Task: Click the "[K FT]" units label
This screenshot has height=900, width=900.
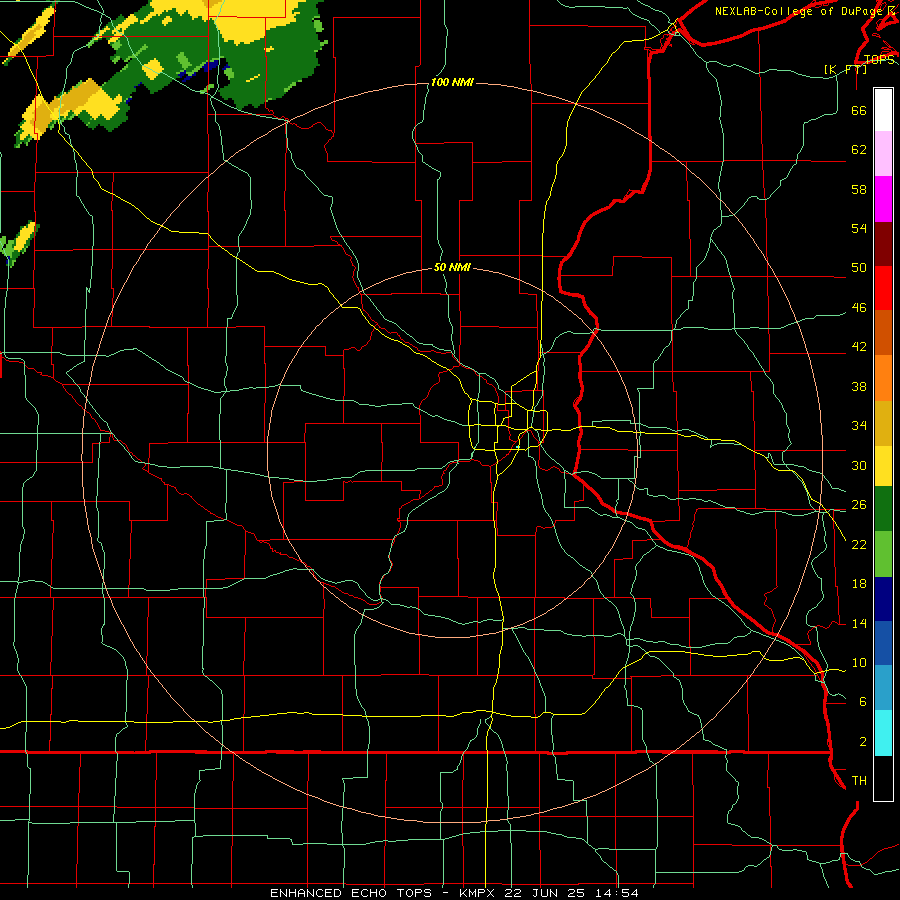Action: click(x=845, y=69)
